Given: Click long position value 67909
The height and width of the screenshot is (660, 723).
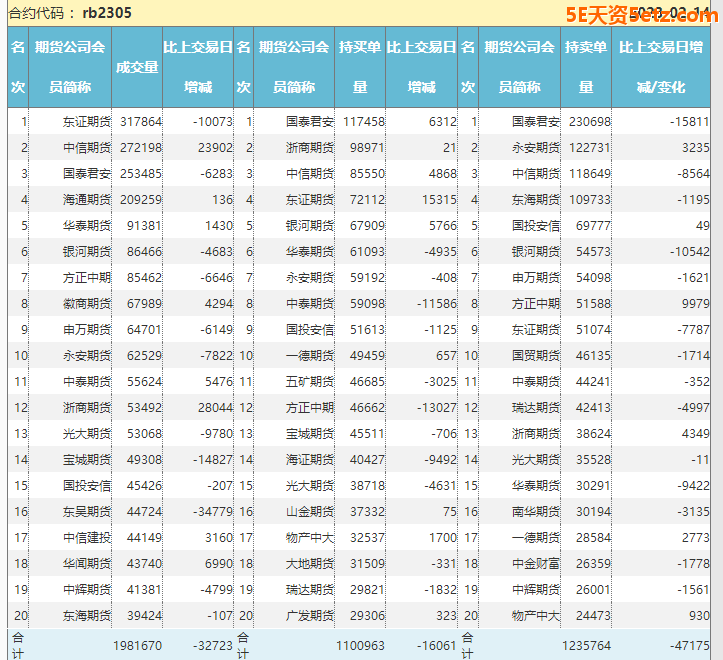Looking at the screenshot, I should 367,226.
